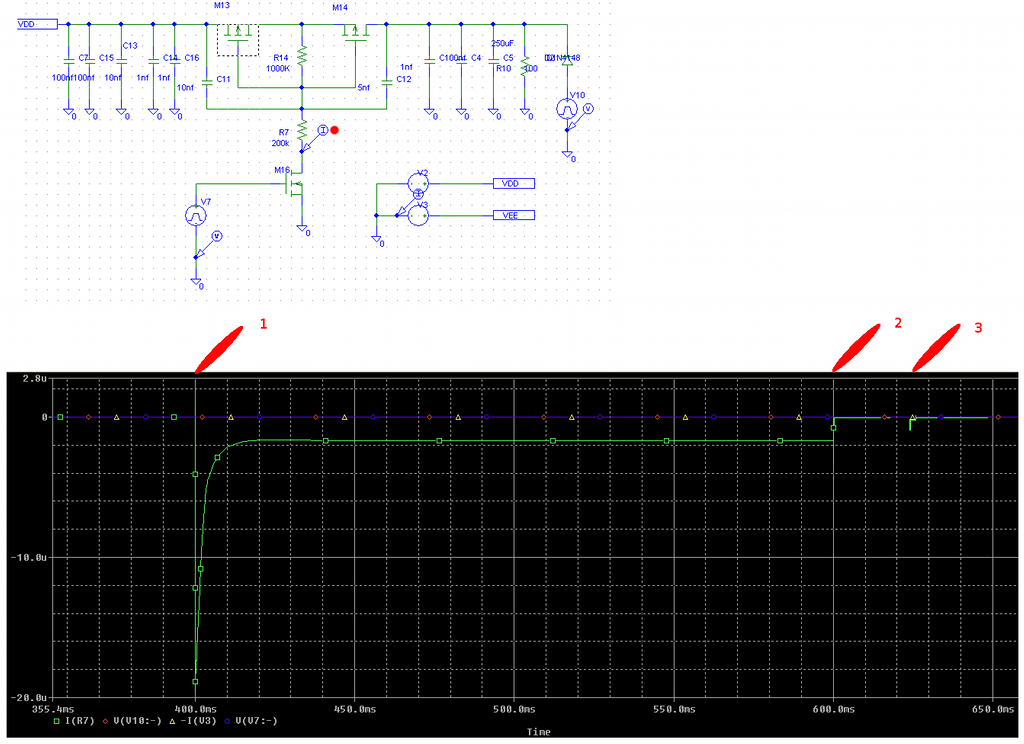Click the 650.0ms X-axis label

(x=993, y=709)
